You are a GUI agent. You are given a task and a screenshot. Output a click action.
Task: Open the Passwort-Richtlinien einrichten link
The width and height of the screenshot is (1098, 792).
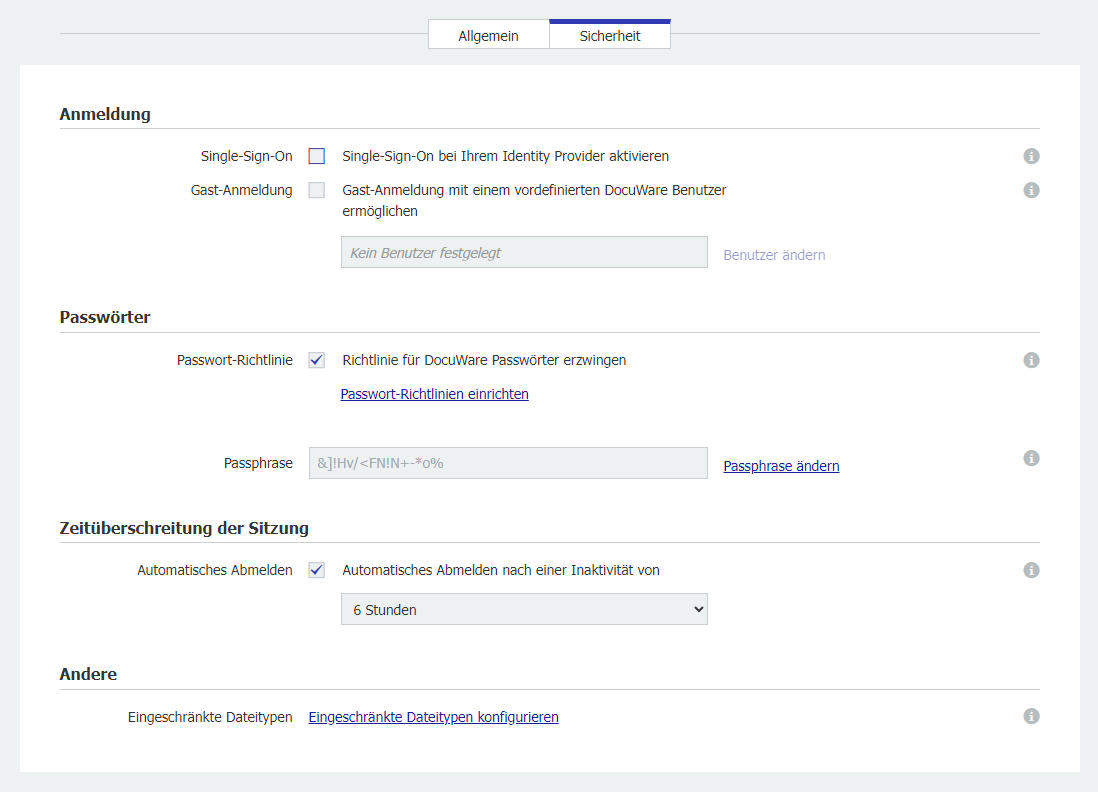tap(434, 394)
